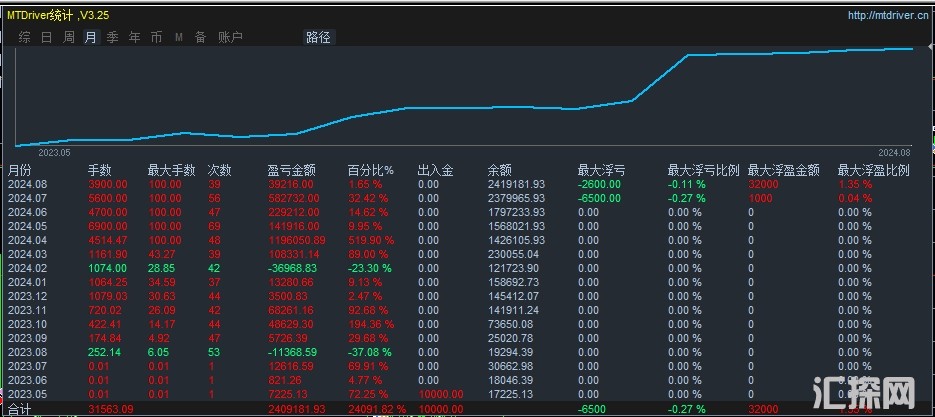Viewport: 935px width, 417px height.
Task: Open the 备 notes tab
Action: [200, 37]
